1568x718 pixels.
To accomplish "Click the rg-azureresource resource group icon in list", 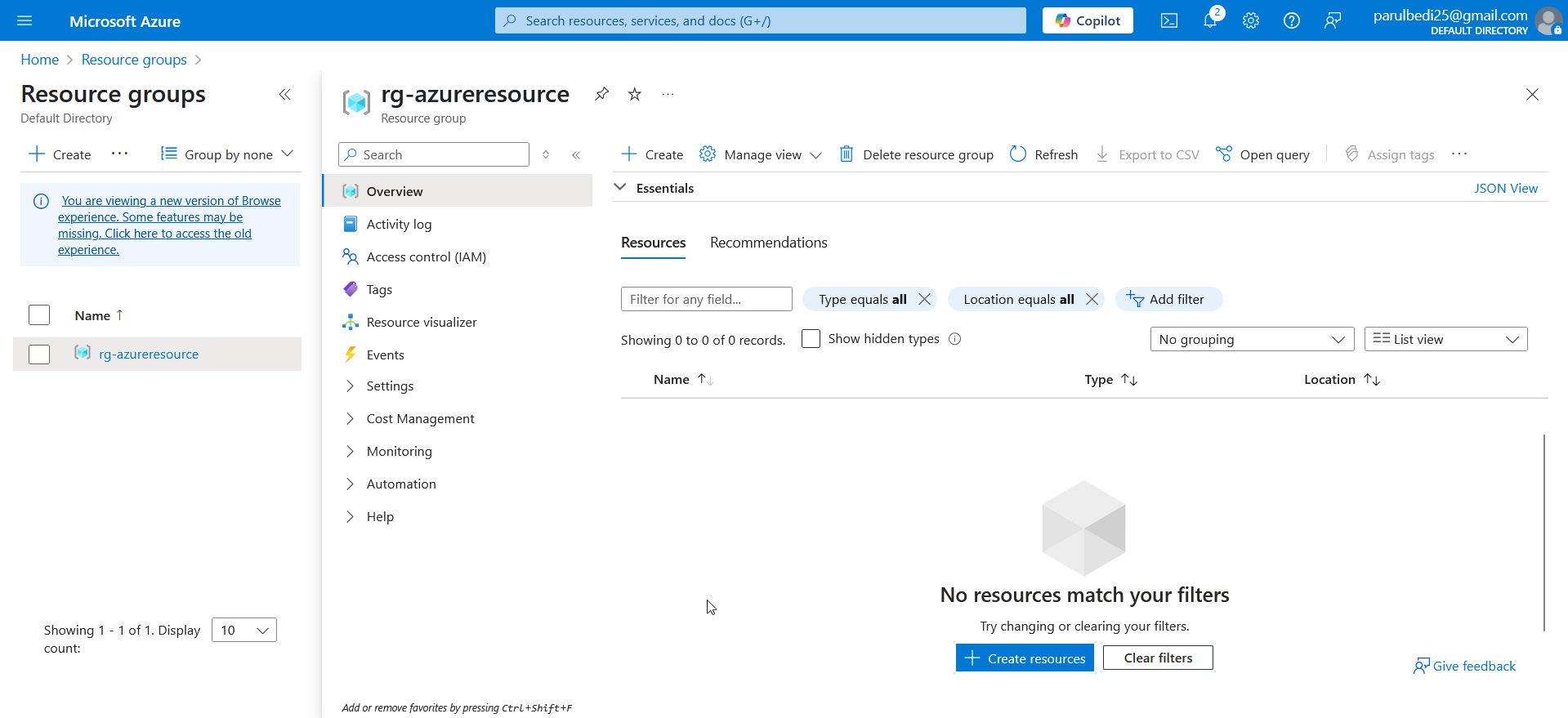I will click(83, 353).
